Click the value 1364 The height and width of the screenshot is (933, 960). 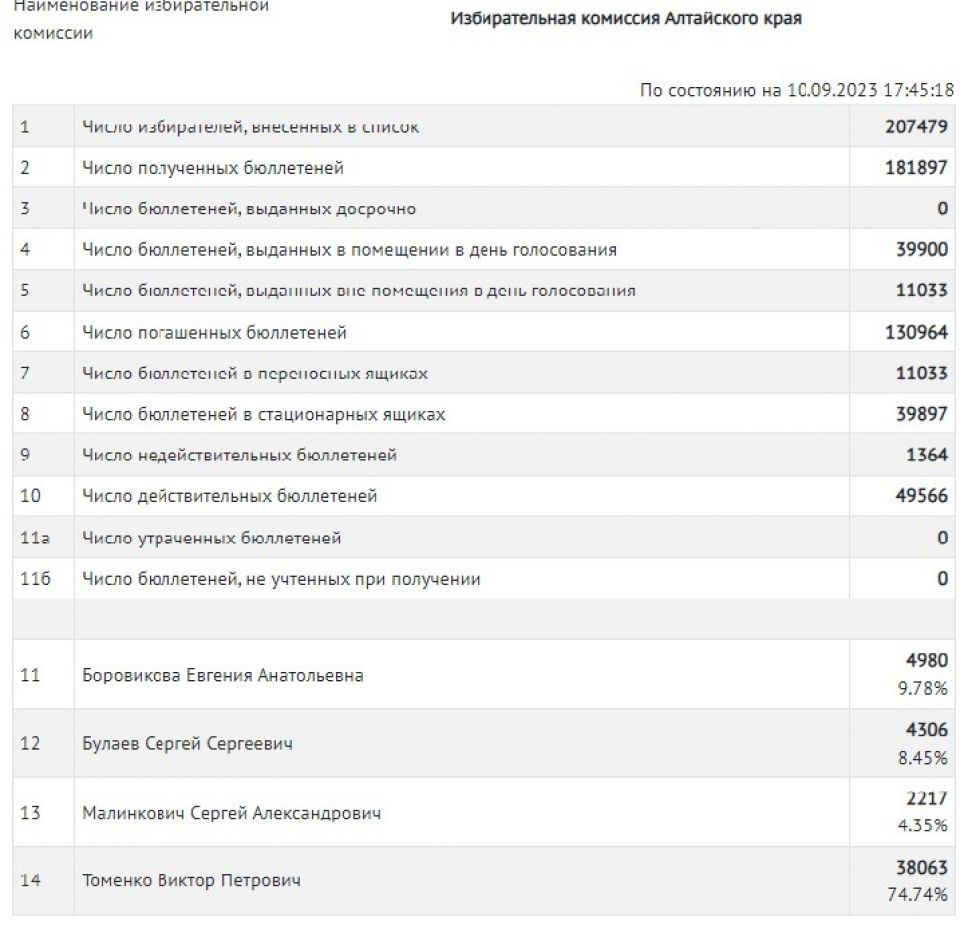click(x=927, y=455)
